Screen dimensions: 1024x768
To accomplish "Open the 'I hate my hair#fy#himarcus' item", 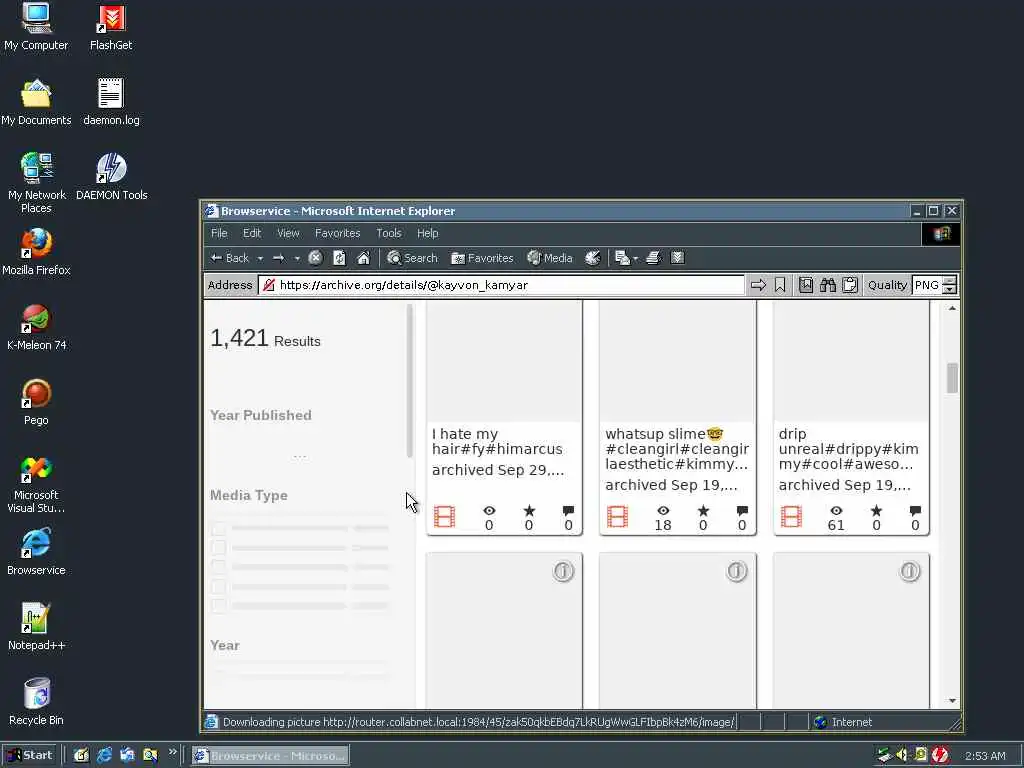I will coord(497,441).
